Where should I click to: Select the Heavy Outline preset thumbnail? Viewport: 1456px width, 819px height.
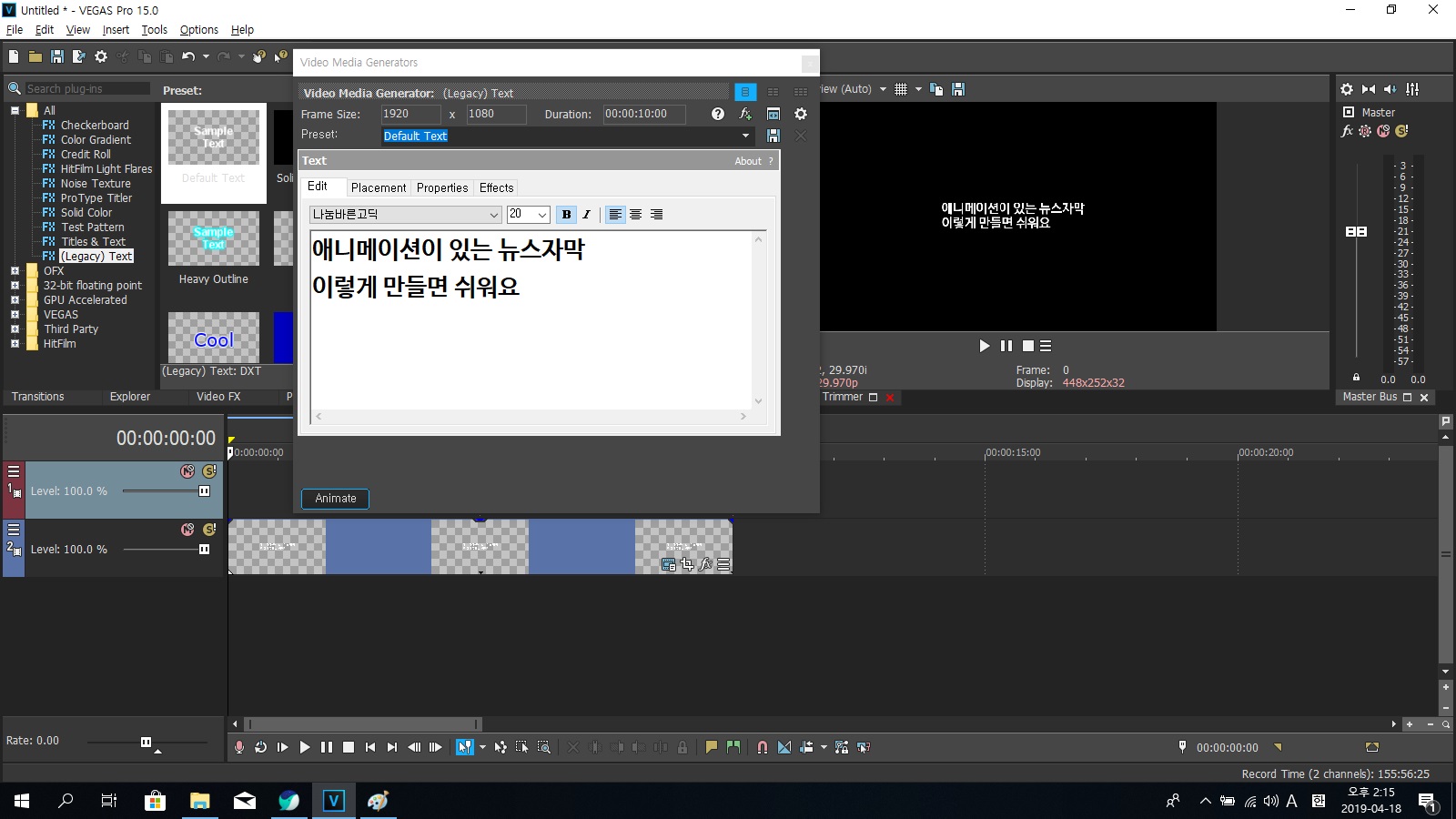(x=214, y=238)
